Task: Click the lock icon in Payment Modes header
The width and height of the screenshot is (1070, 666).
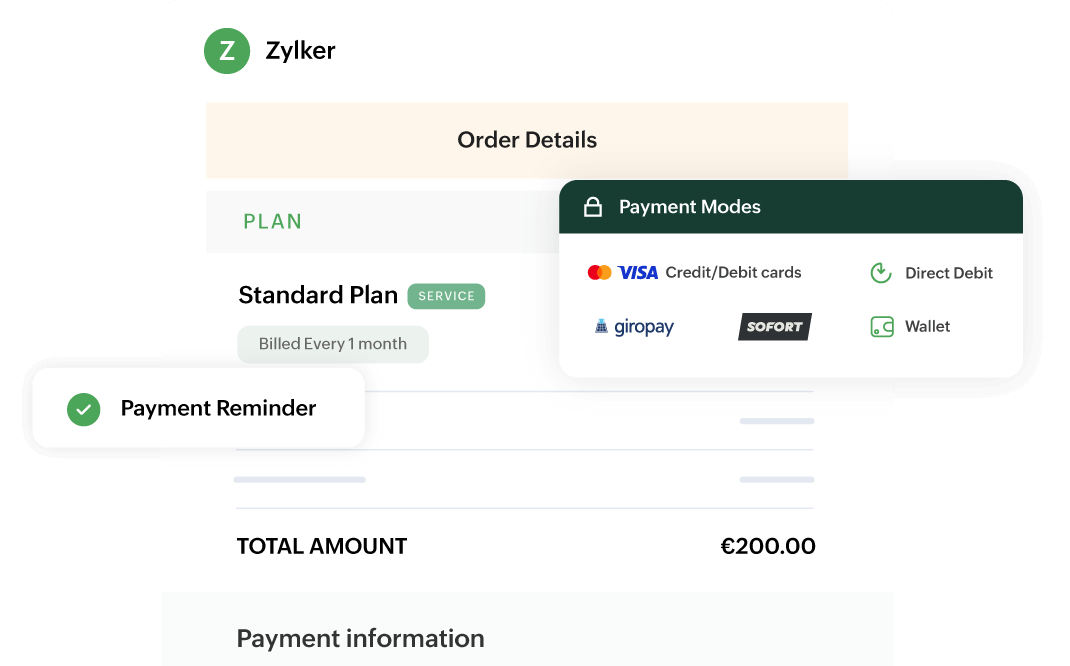Action: pyautogui.click(x=594, y=206)
